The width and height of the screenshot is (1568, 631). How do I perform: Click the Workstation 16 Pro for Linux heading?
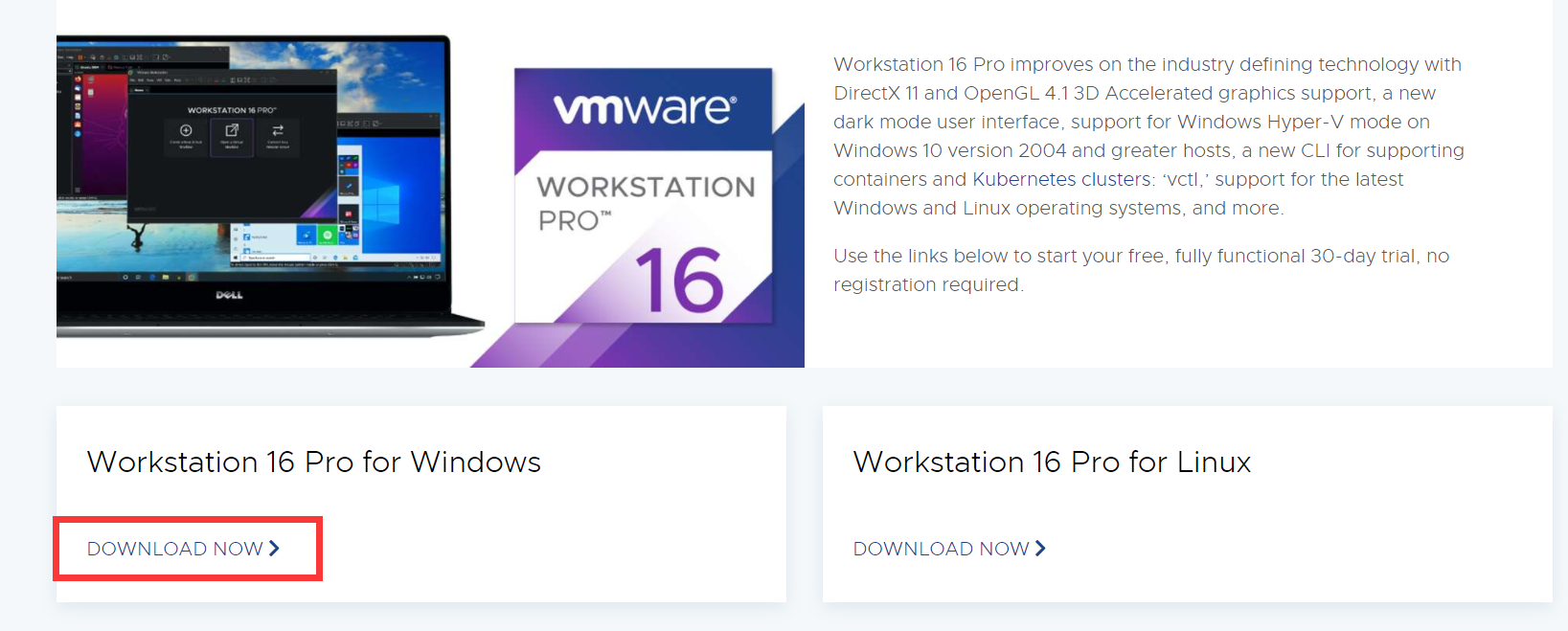coord(1052,462)
